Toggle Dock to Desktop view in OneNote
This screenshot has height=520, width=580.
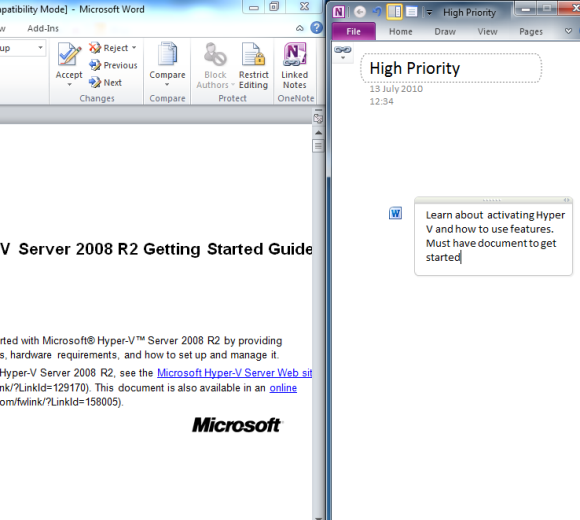(x=395, y=12)
